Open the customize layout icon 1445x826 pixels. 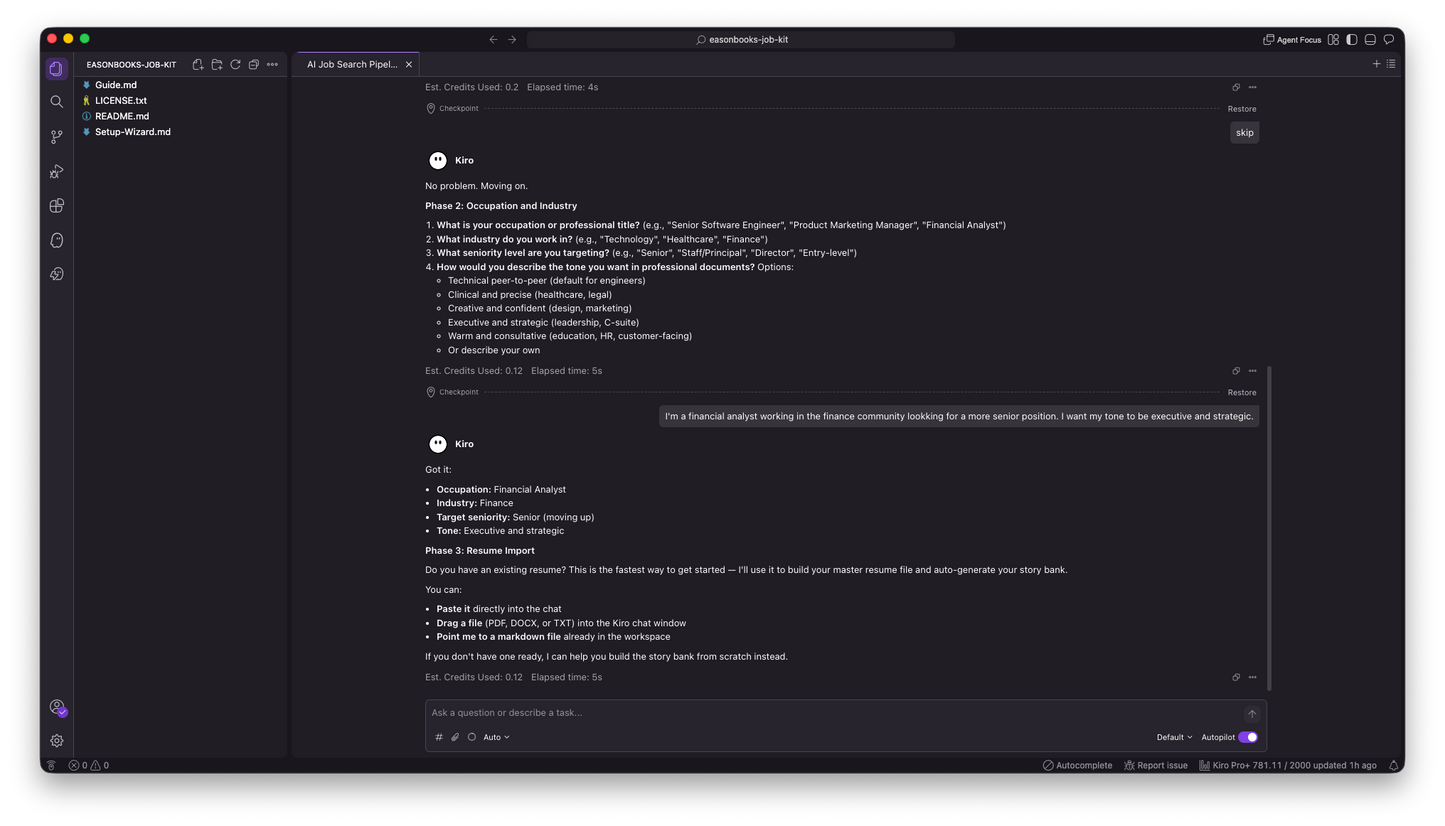click(1333, 40)
